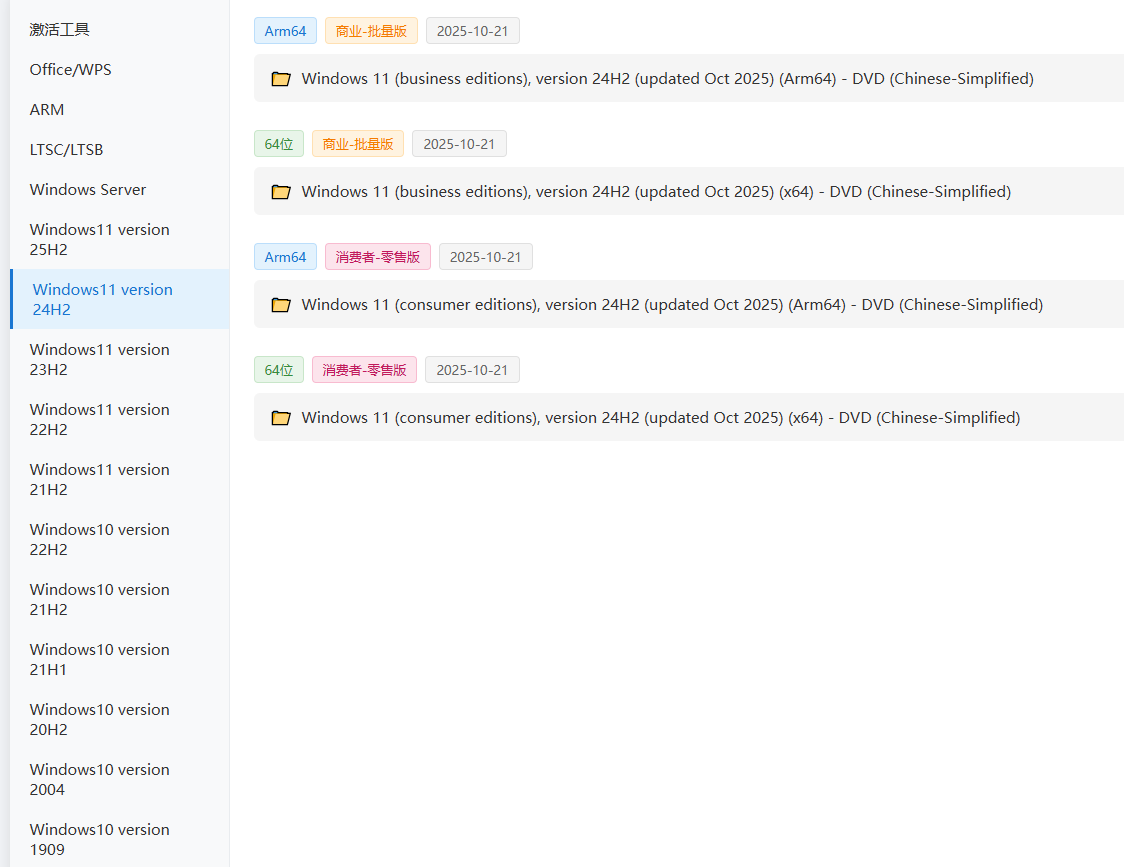This screenshot has height=867, width=1124.
Task: Click the first blue Arm64 tag
Action: (x=285, y=31)
